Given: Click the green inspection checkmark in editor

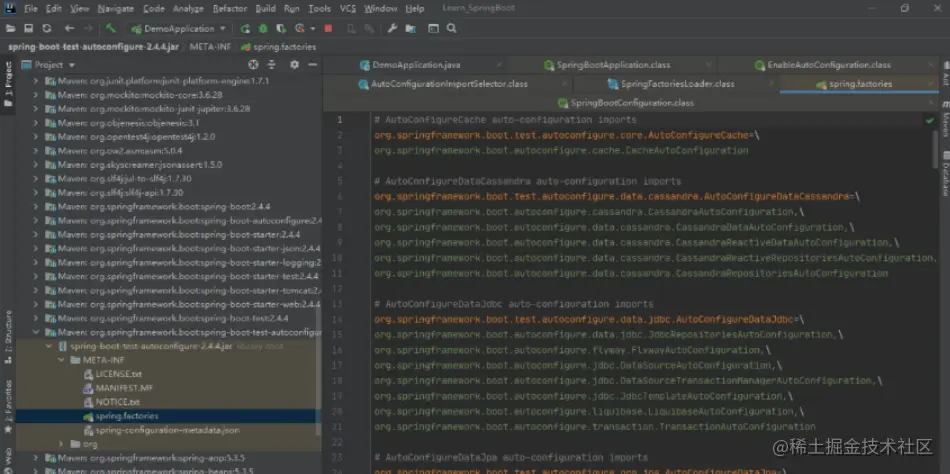Looking at the screenshot, I should (x=930, y=121).
